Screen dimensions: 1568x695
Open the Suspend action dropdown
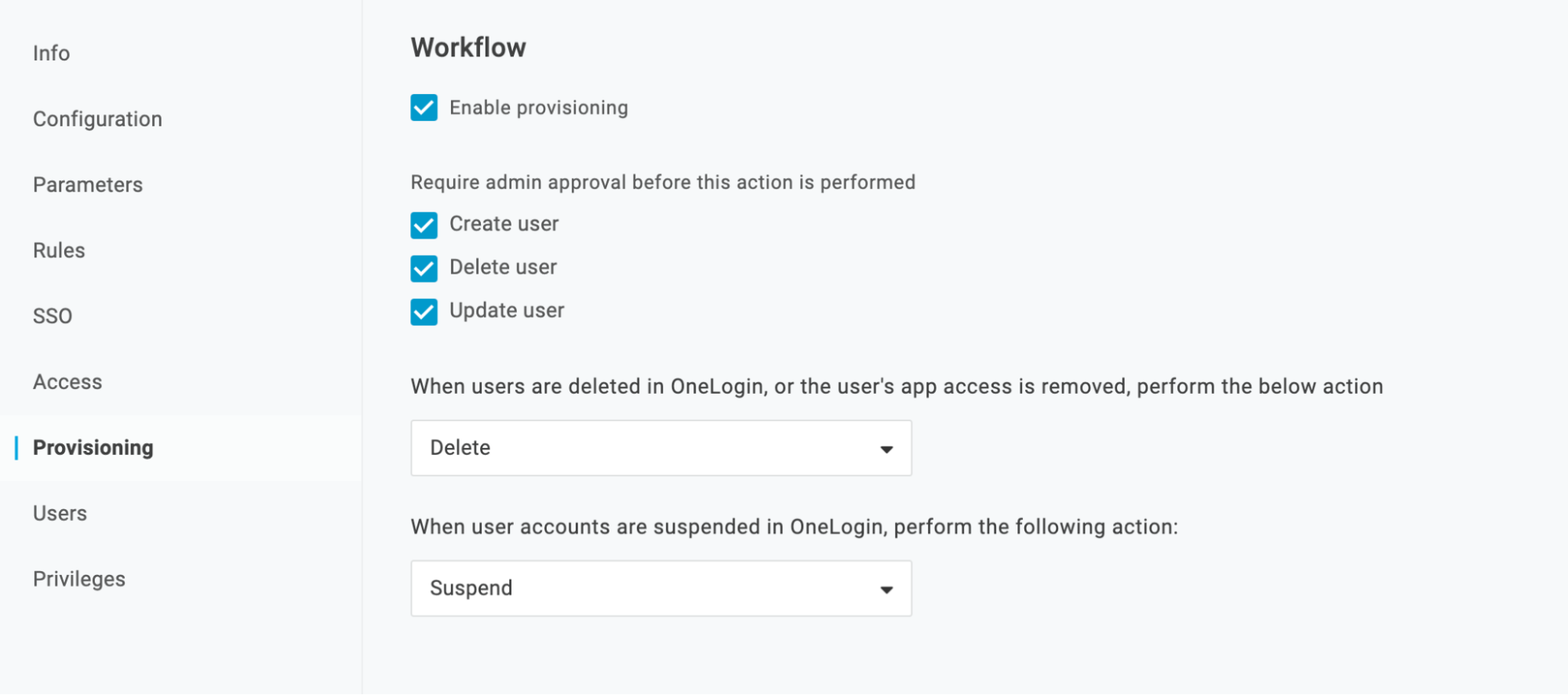click(x=660, y=588)
